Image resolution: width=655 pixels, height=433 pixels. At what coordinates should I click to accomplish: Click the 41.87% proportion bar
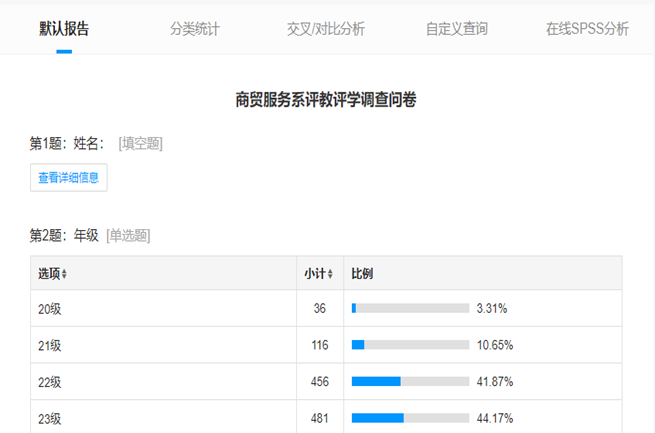click(410, 382)
